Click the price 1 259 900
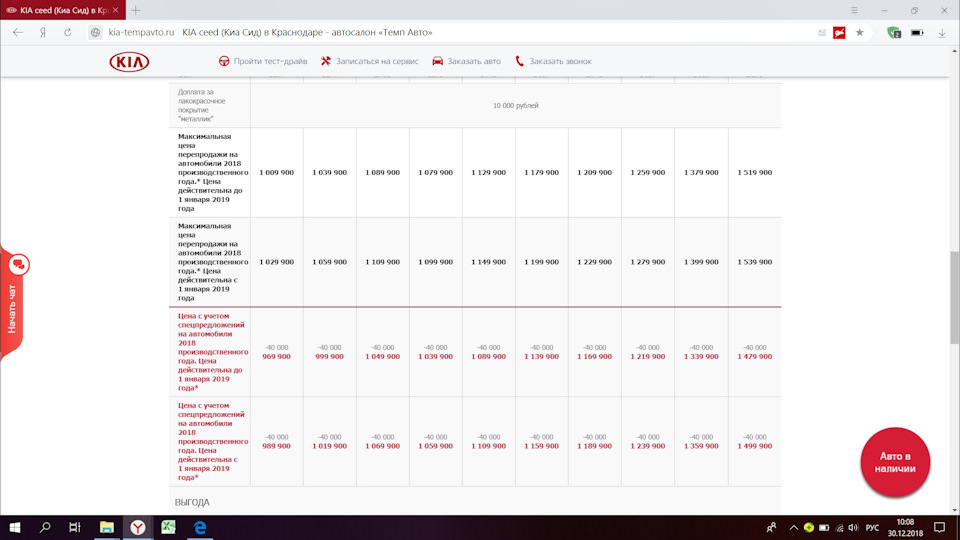 [648, 173]
